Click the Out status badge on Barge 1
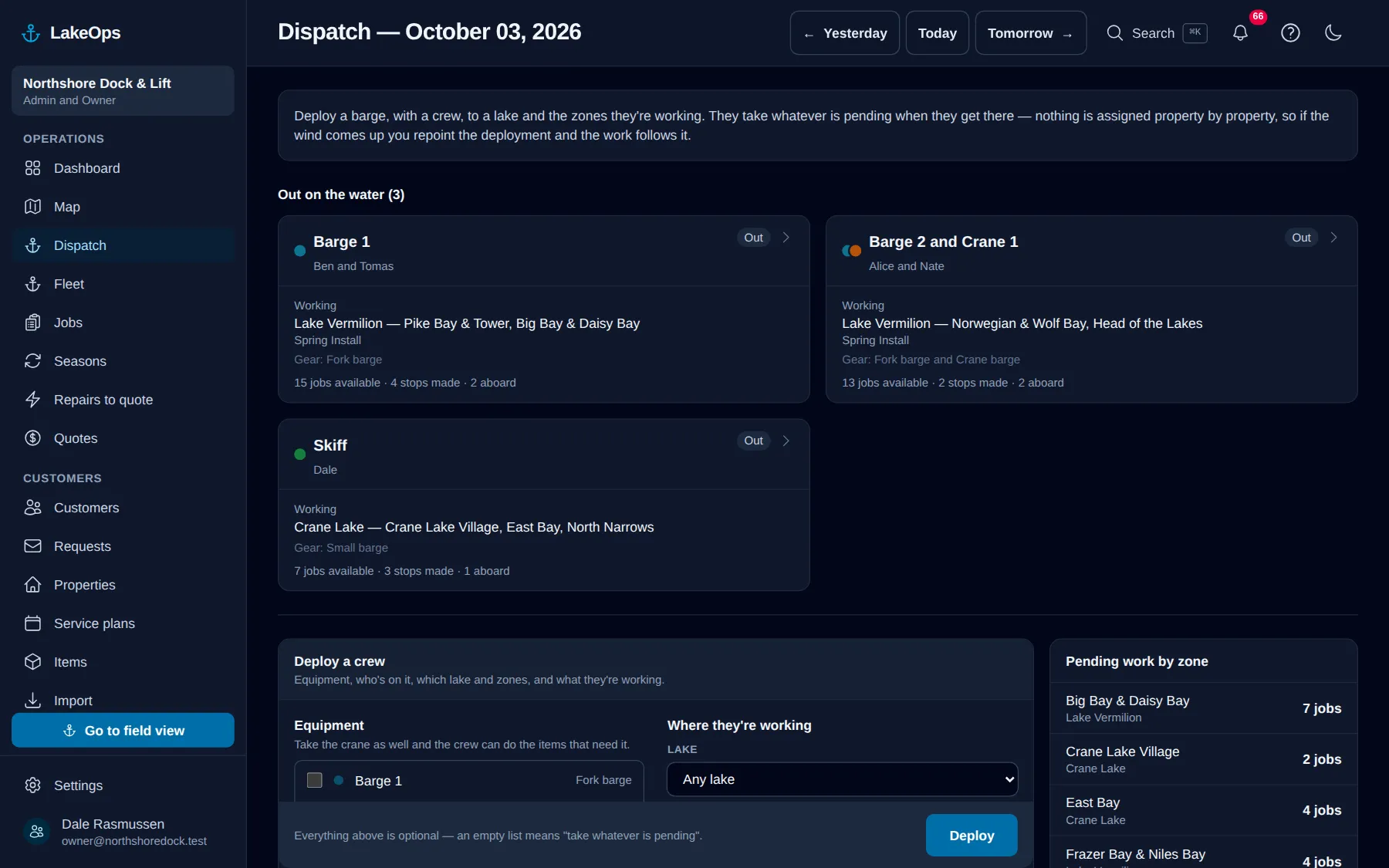The height and width of the screenshot is (868, 1389). (x=754, y=238)
